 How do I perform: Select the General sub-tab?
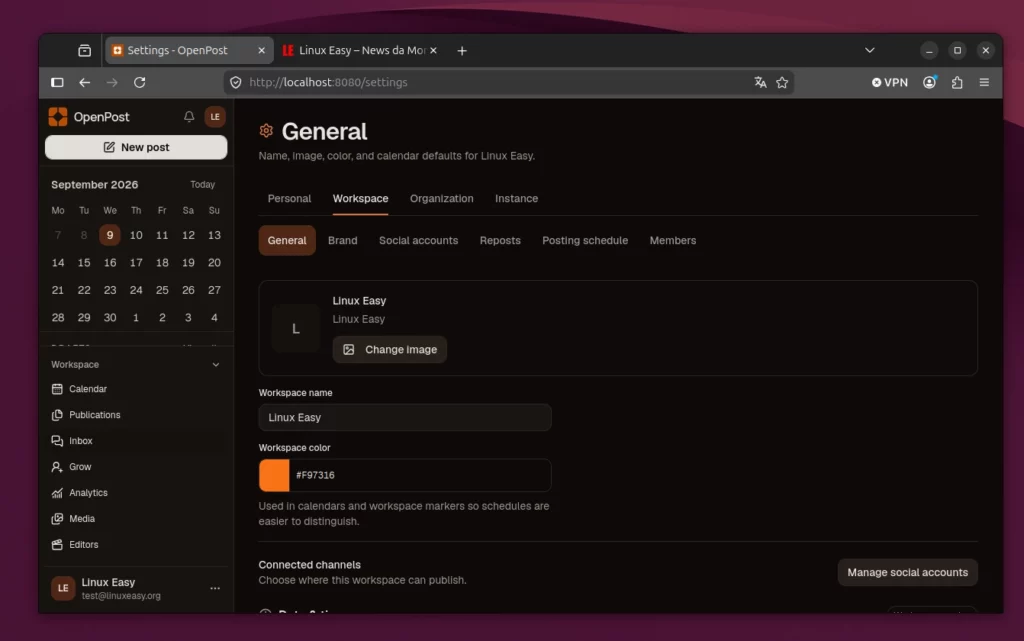287,240
